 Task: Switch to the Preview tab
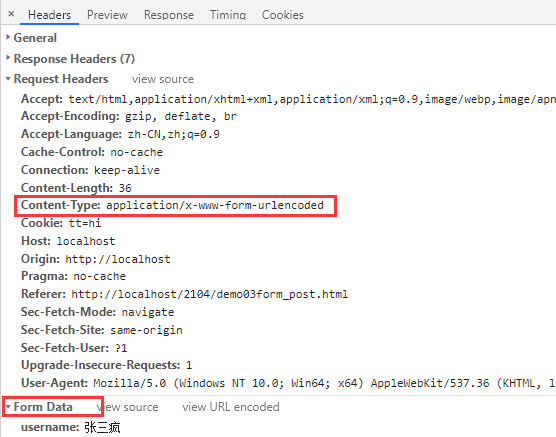coord(107,15)
